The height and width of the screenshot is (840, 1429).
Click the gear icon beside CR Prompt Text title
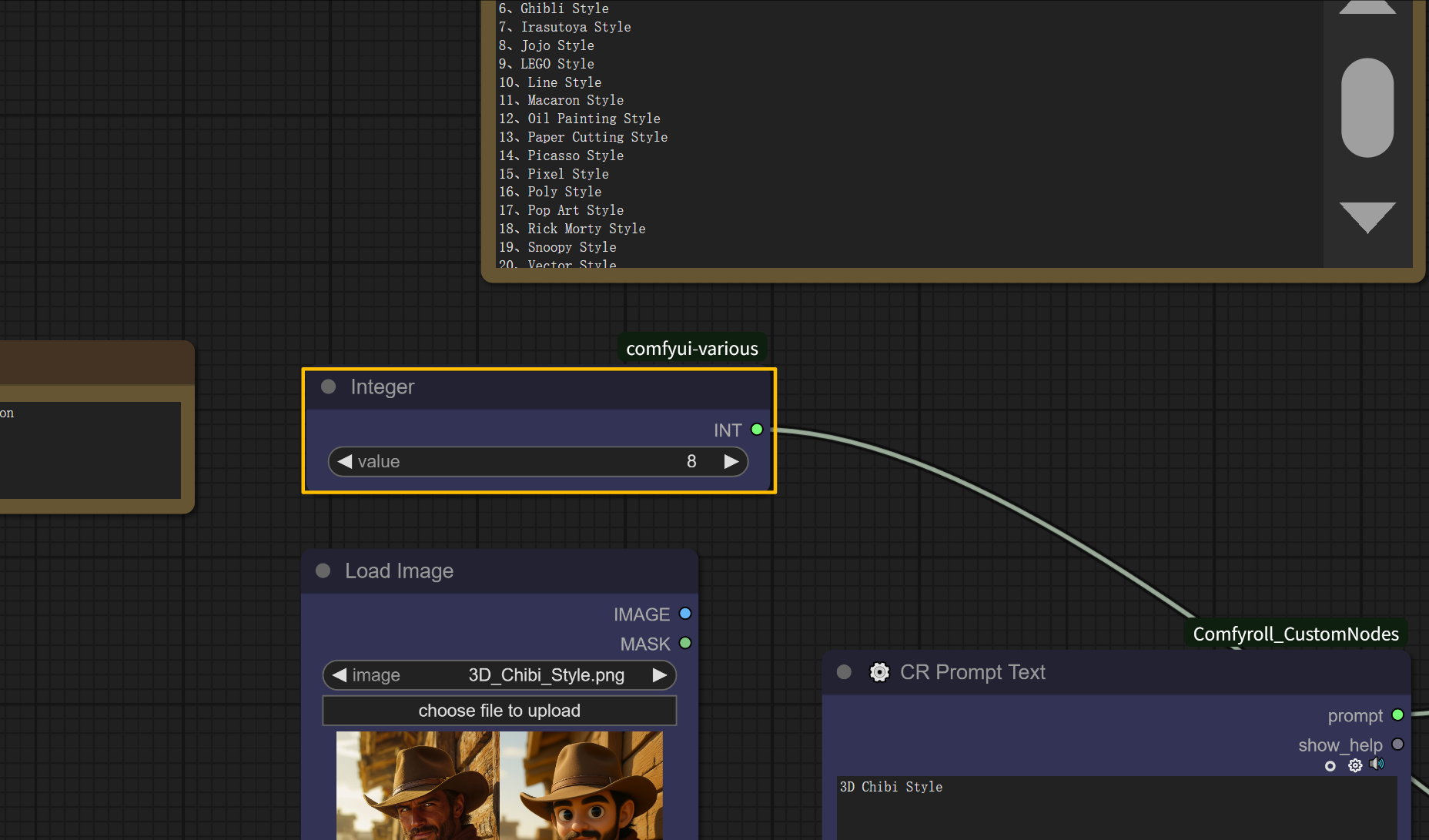879,672
